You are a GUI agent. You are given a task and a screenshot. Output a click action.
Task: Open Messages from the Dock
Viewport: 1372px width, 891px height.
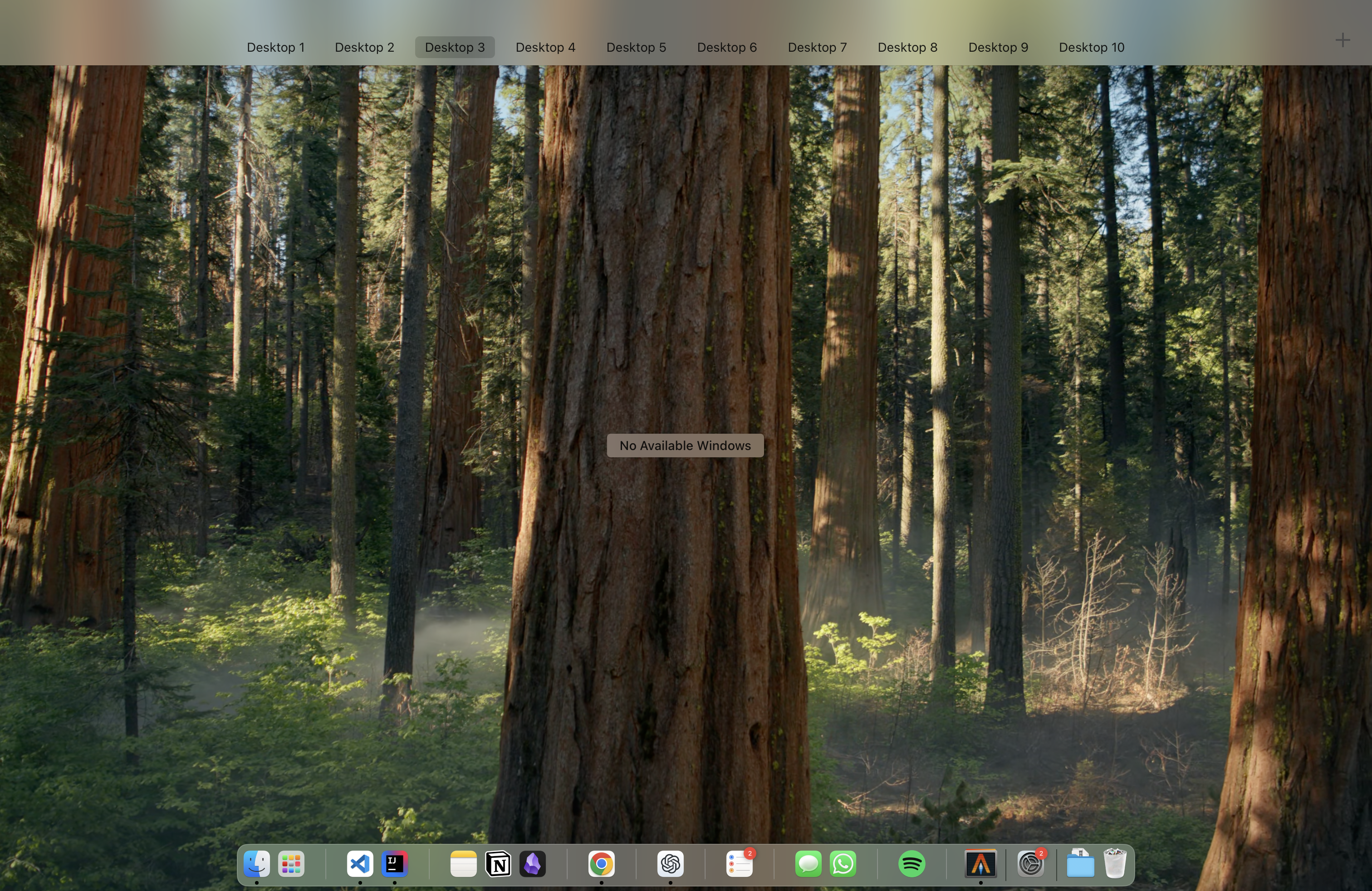(x=808, y=864)
